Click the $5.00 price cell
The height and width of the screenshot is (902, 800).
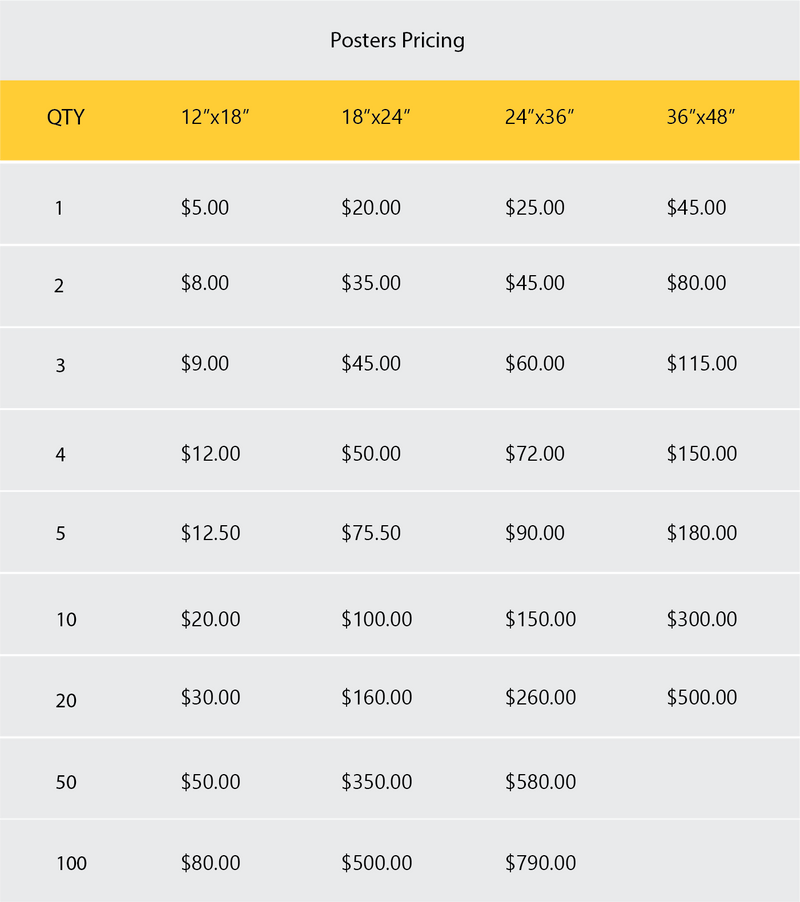205,208
